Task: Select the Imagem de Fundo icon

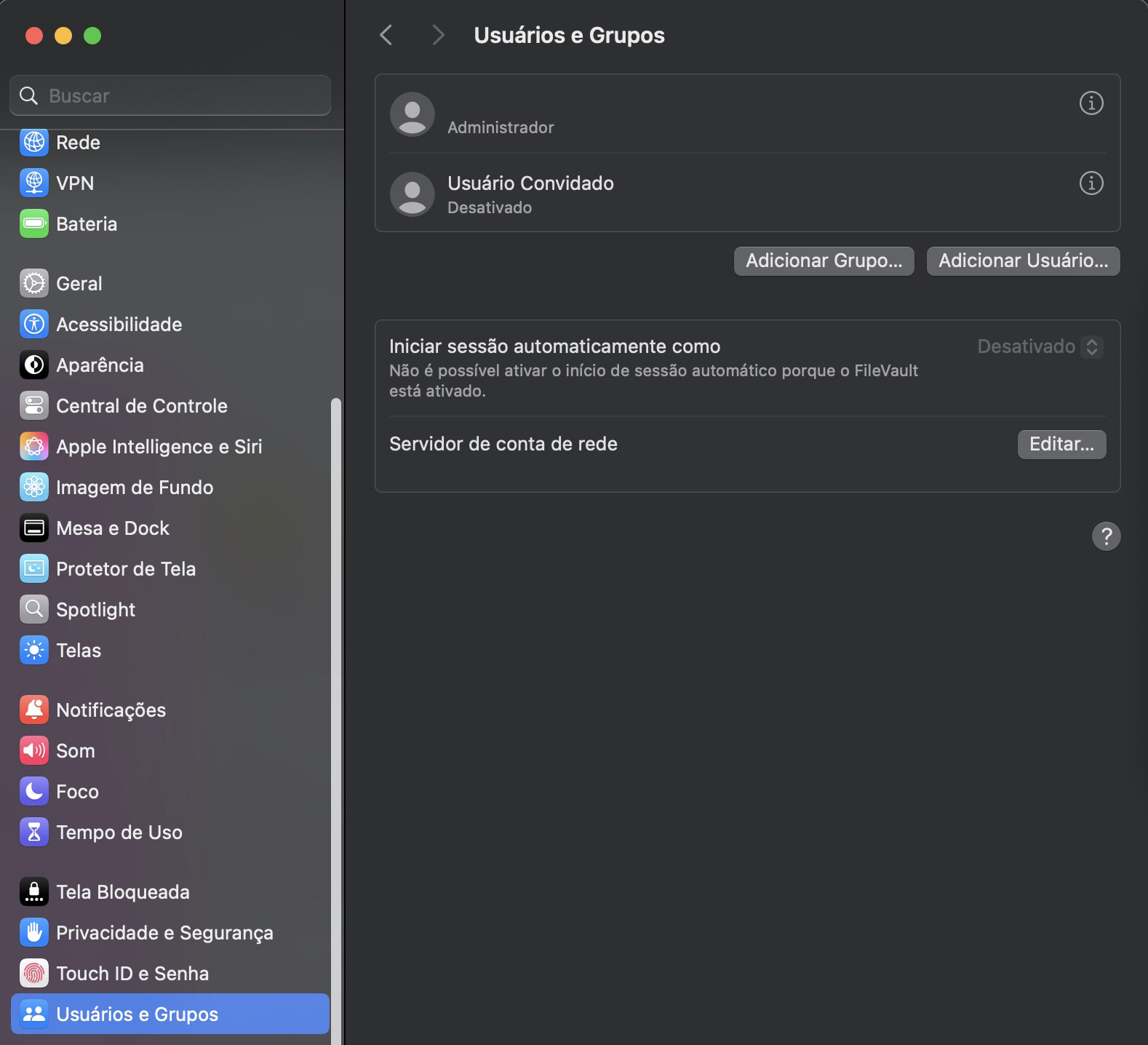Action: 34,488
